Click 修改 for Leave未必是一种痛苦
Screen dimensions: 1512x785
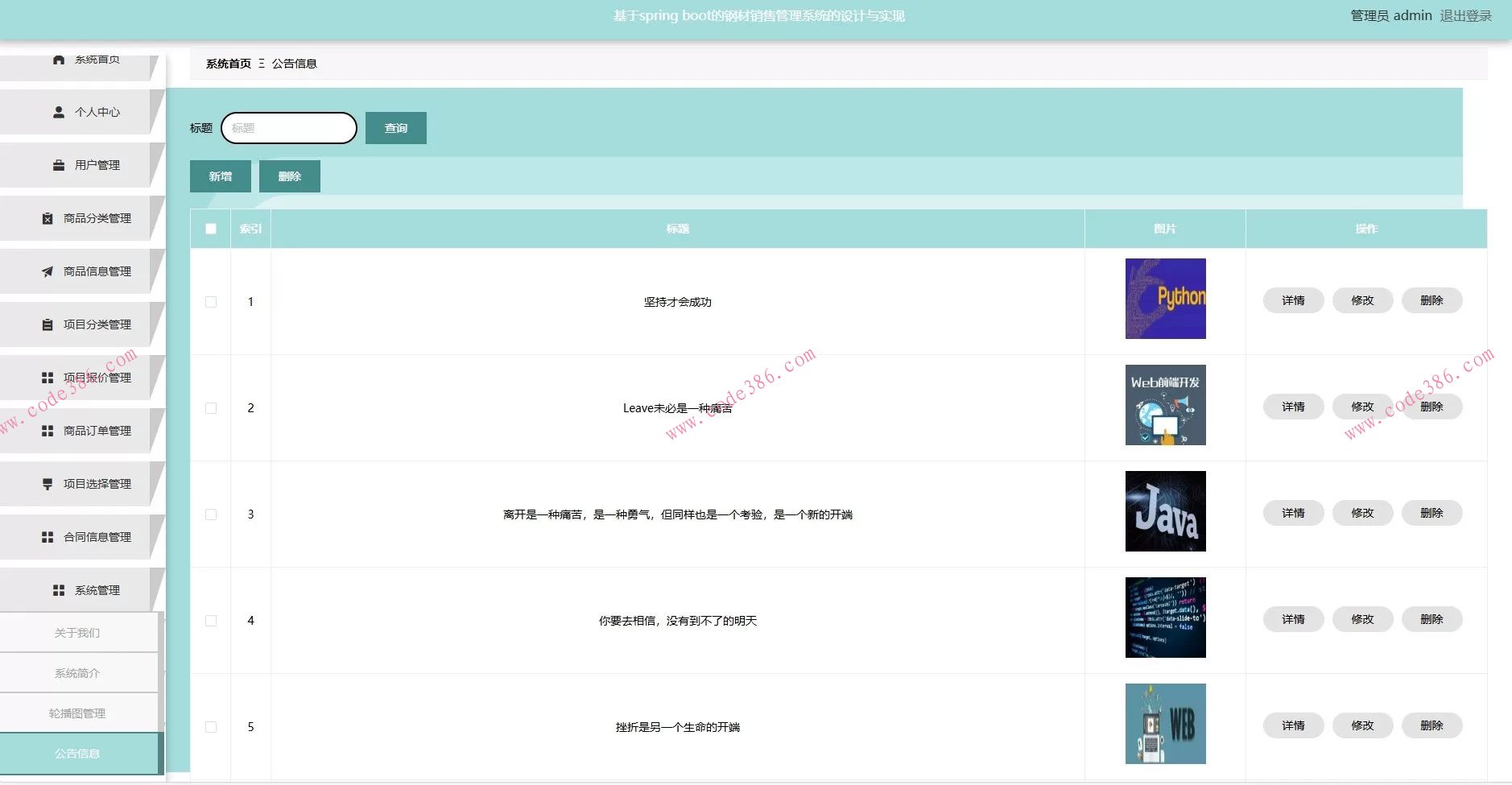[x=1363, y=407]
